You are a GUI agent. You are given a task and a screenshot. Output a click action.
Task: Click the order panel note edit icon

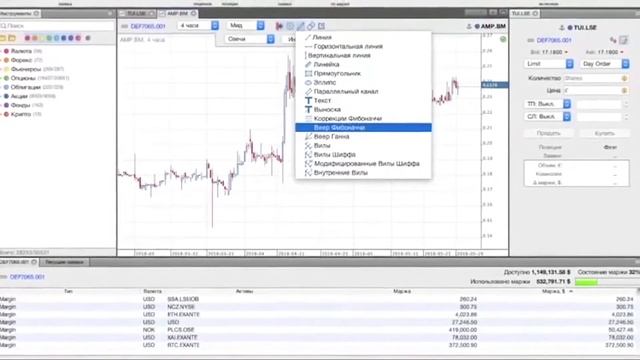[623, 40]
